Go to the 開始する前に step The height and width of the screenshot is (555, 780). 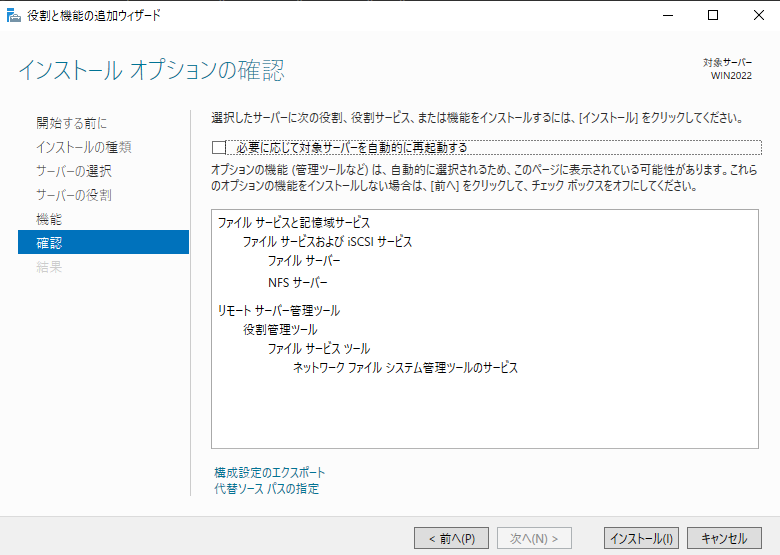pyautogui.click(x=71, y=123)
